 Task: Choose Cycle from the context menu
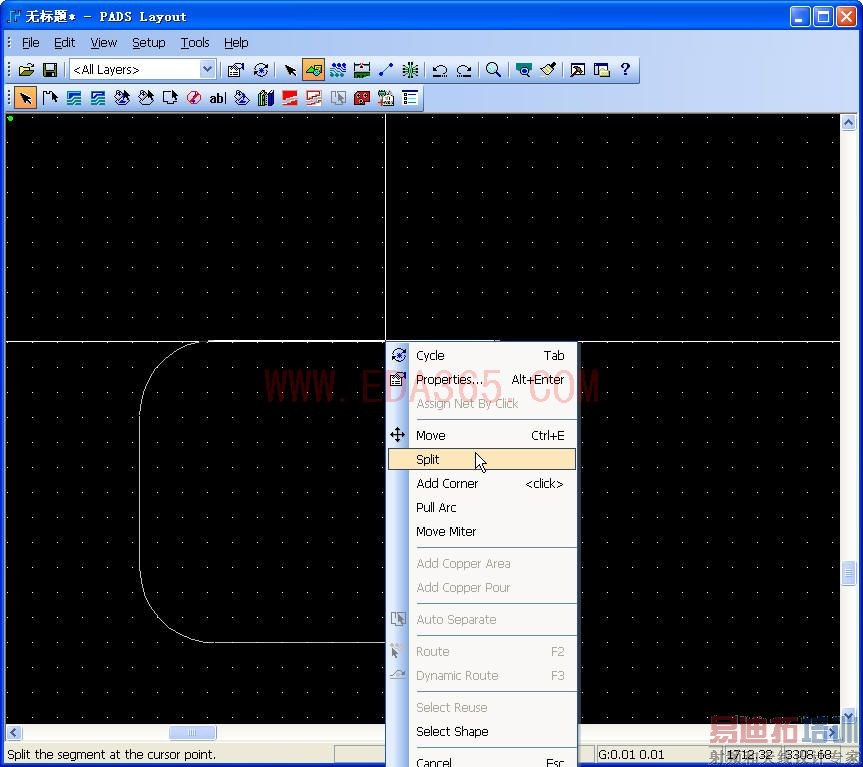(x=482, y=355)
